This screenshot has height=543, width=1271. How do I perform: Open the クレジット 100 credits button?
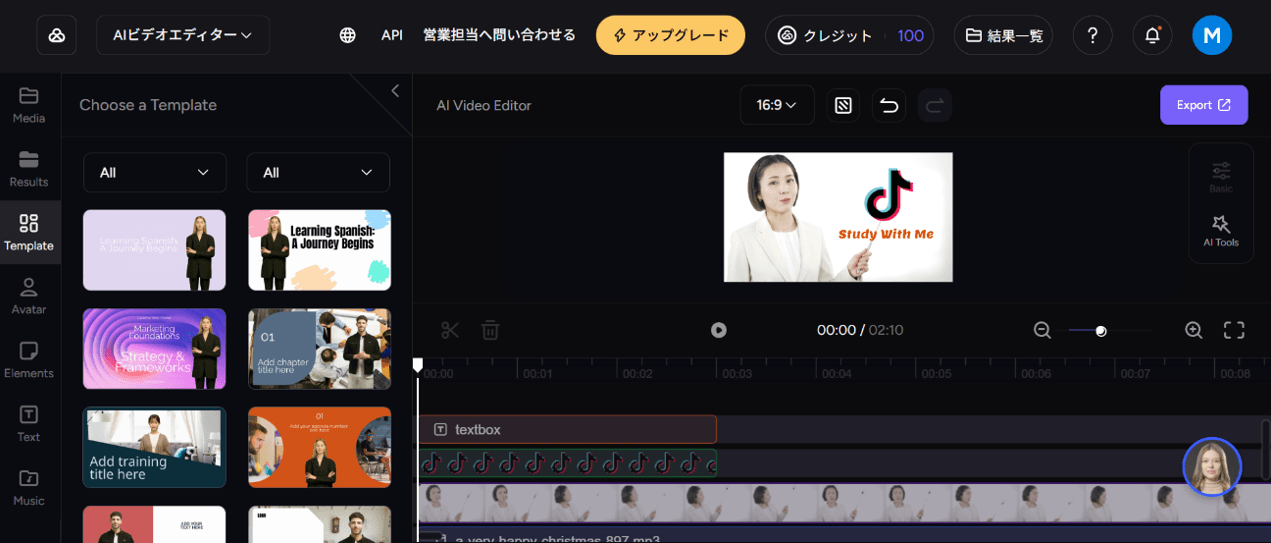(x=850, y=35)
